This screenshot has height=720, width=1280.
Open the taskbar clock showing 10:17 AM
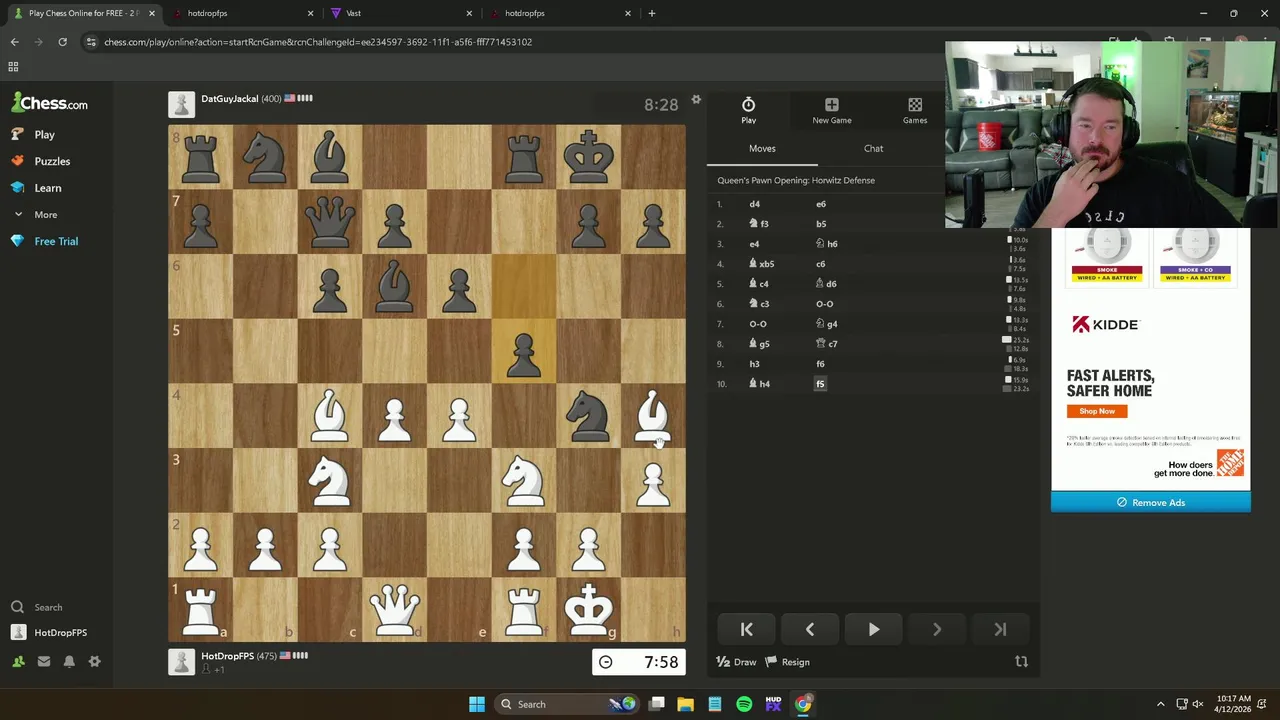(x=1234, y=704)
